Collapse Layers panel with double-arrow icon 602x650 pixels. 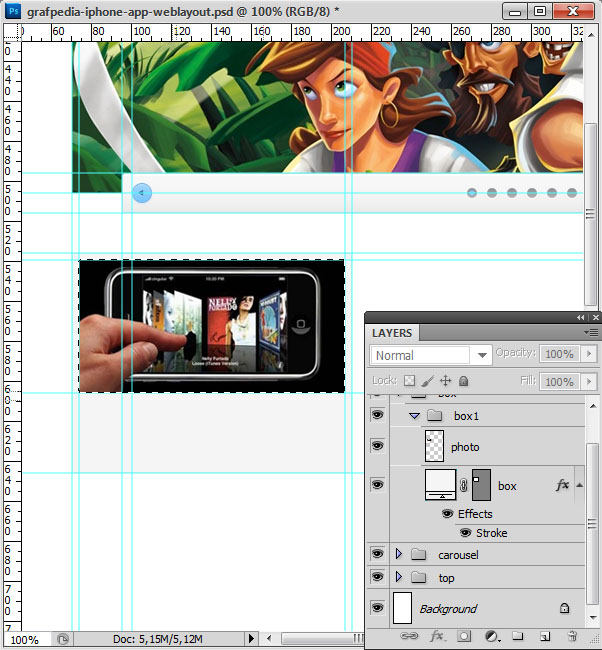580,318
